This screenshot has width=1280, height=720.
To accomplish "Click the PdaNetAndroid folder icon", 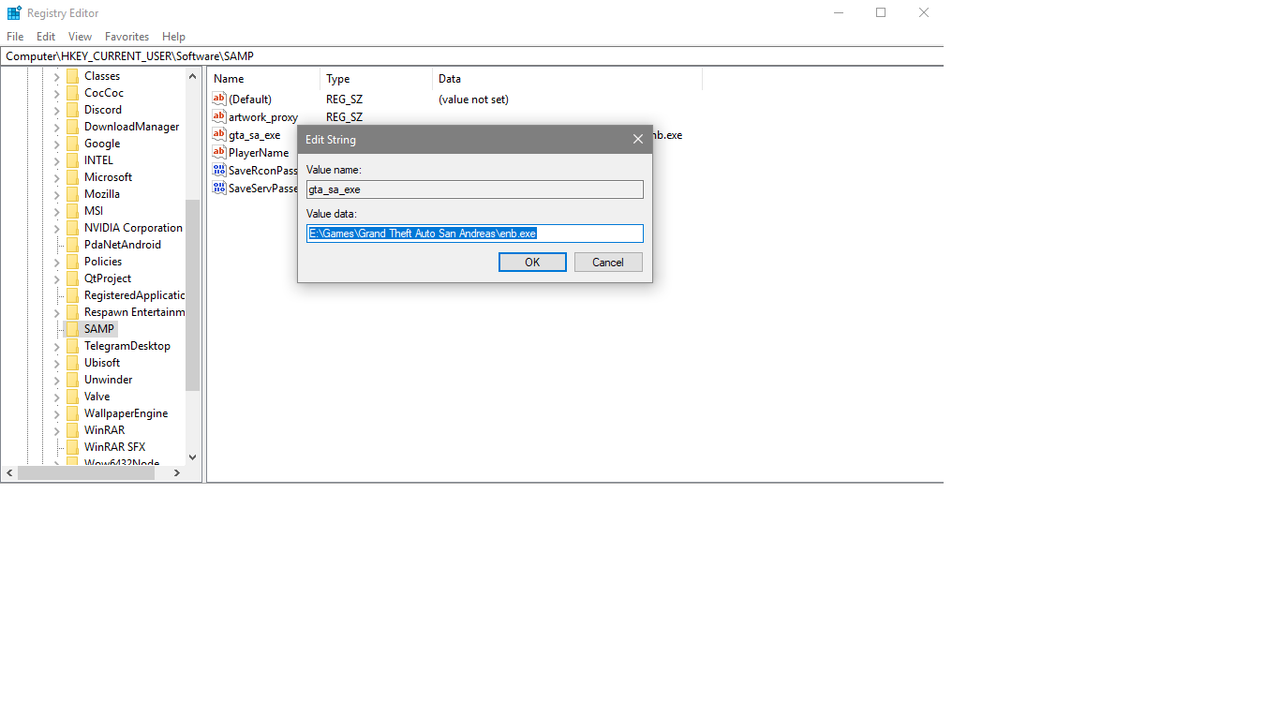I will pyautogui.click(x=73, y=244).
